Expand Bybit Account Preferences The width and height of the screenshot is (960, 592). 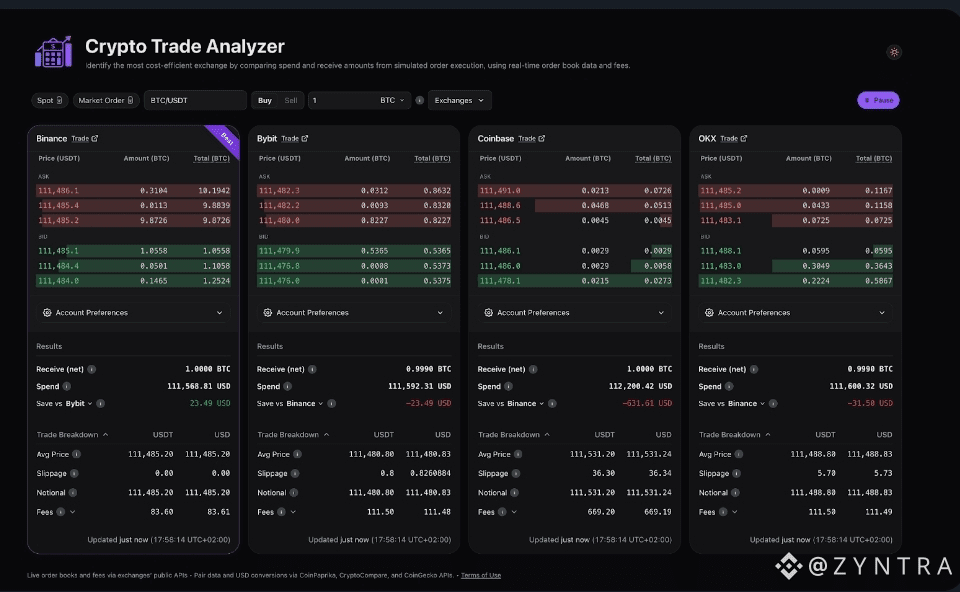[x=354, y=313]
